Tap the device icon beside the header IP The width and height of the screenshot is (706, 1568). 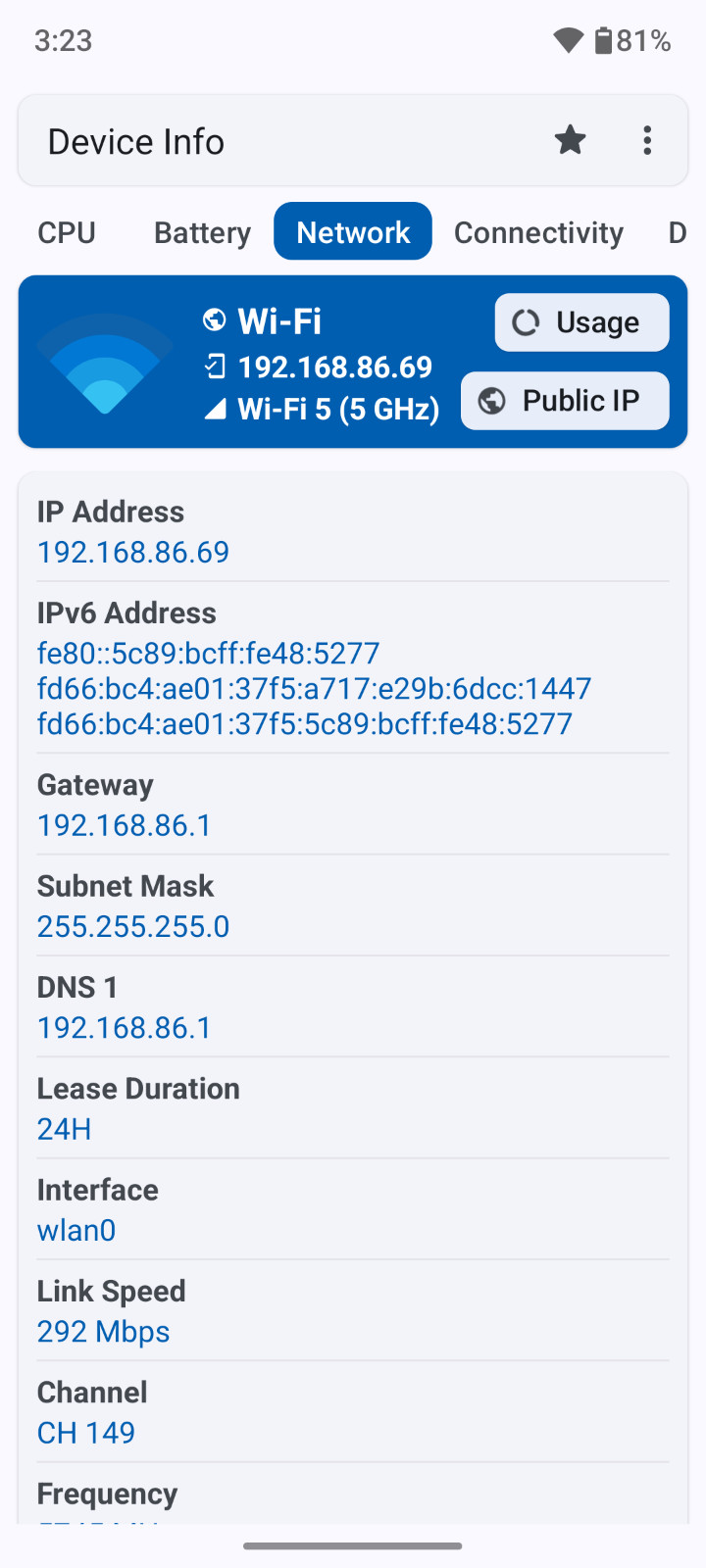[x=215, y=367]
